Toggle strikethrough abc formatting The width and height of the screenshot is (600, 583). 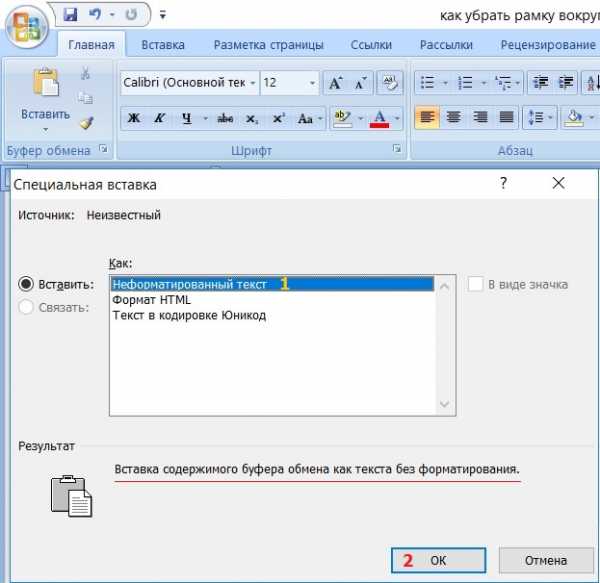[225, 118]
